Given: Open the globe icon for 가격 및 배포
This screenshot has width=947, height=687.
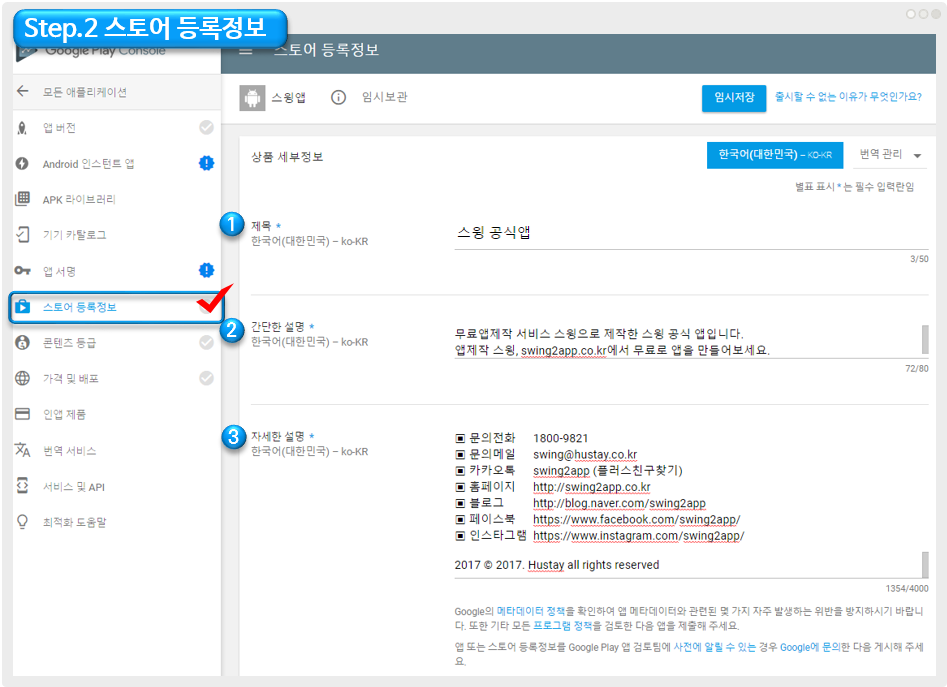Looking at the screenshot, I should tap(22, 378).
